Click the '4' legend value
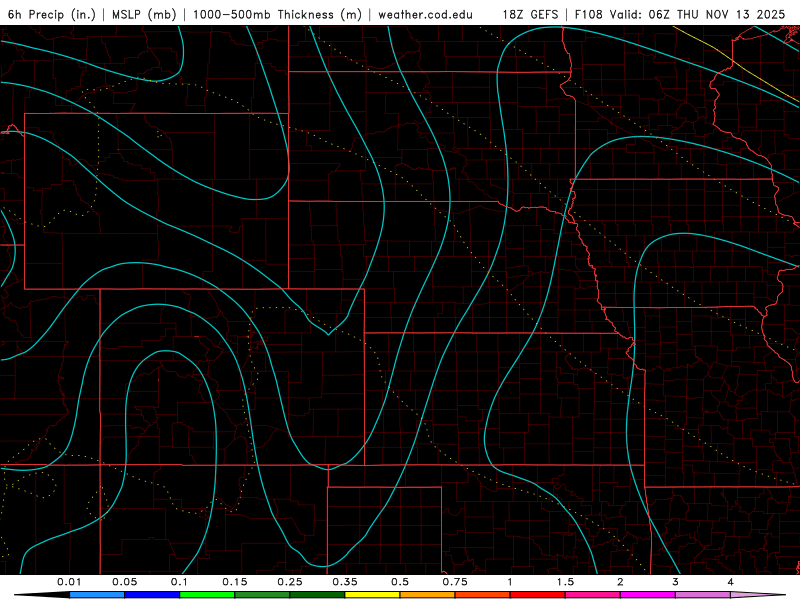This screenshot has width=800, height=600. coord(731,582)
